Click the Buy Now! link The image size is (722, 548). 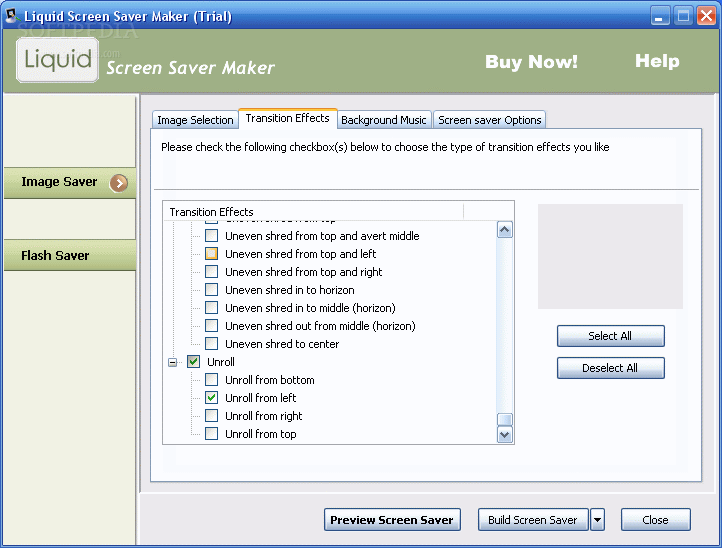click(x=531, y=62)
